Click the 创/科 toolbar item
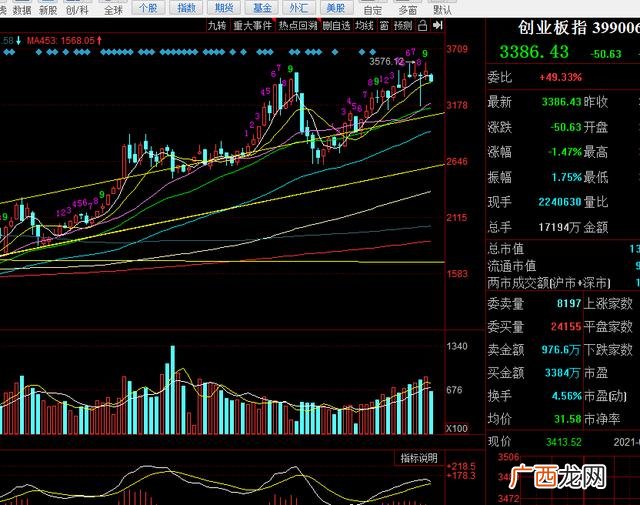640x505 pixels. [77, 10]
